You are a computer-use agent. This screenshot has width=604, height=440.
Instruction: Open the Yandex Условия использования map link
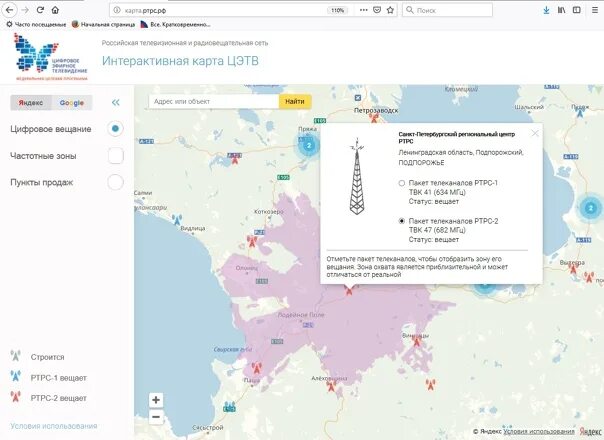coord(539,432)
